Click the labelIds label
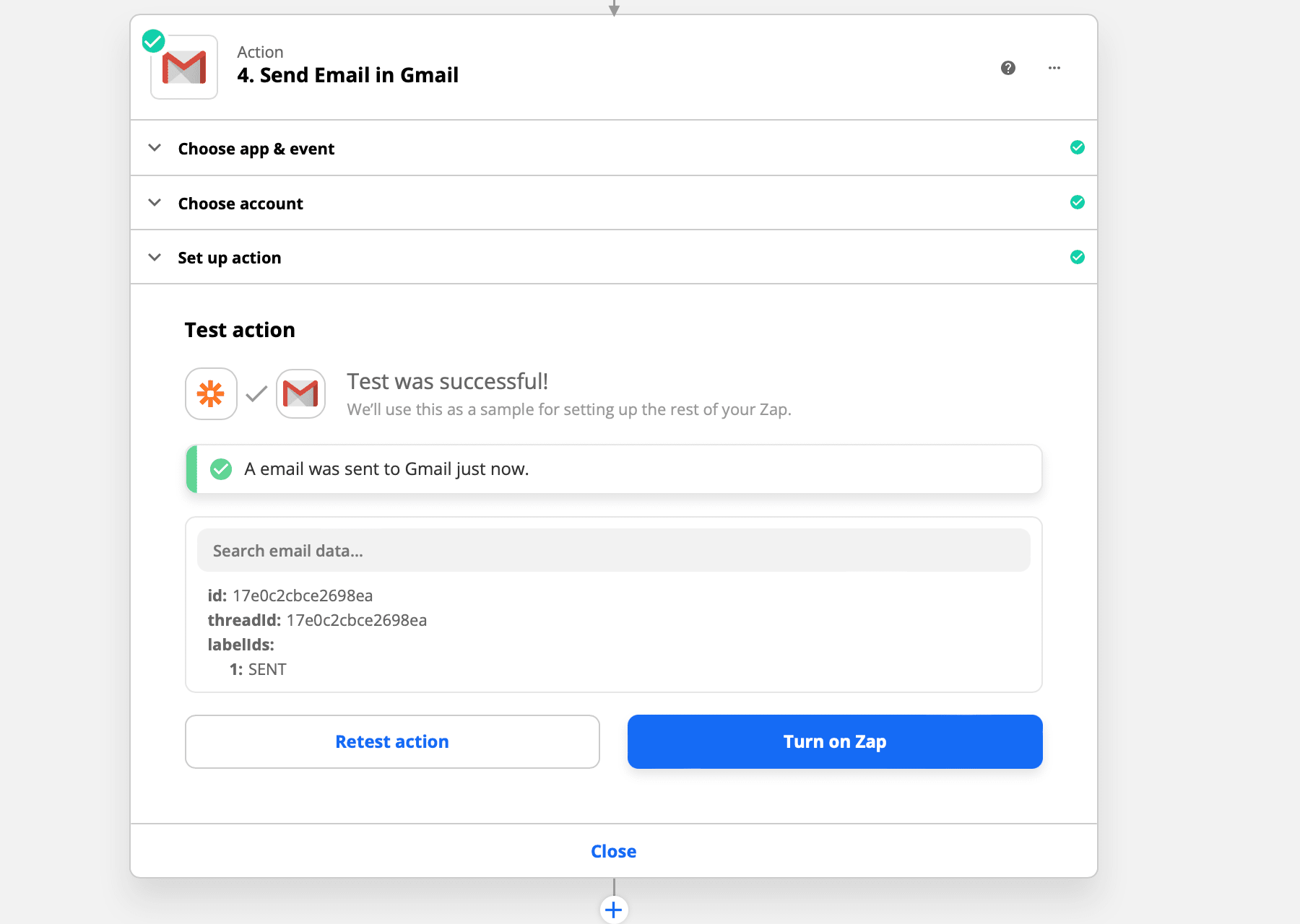The image size is (1300, 924). tap(241, 645)
